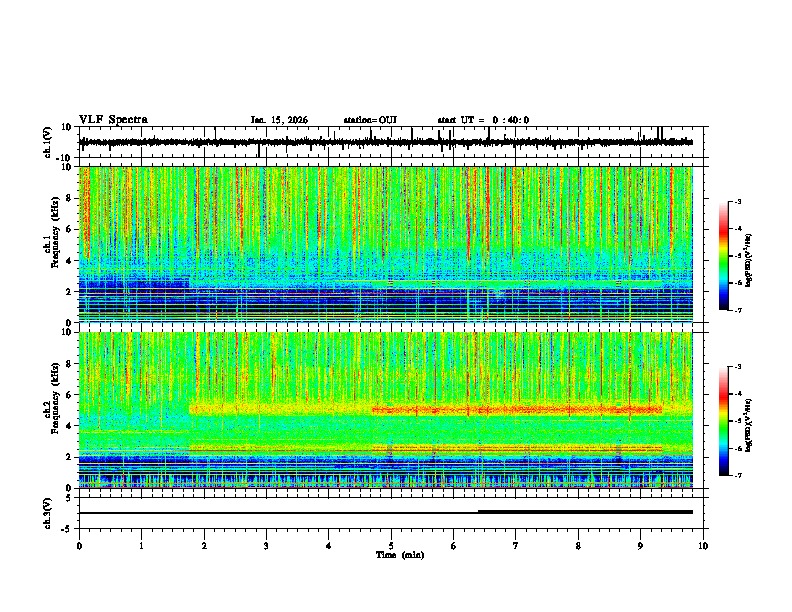Click the log(PSD) label beside ch.1 color bar
This screenshot has width=792, height=612.
click(x=749, y=261)
